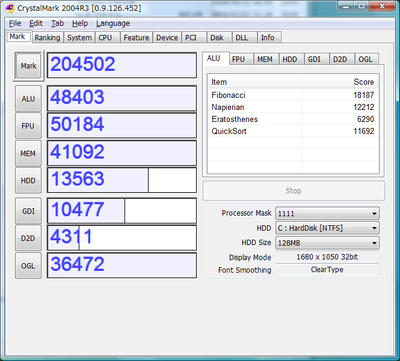
Task: Show the FPU results tab
Action: 238,59
